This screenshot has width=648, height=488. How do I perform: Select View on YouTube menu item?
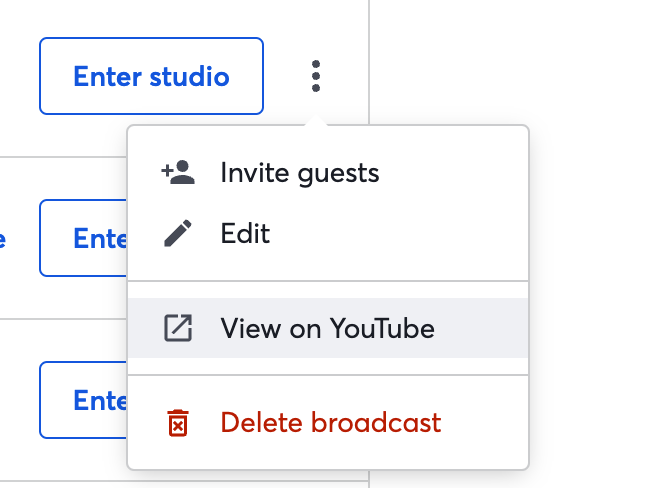(328, 328)
